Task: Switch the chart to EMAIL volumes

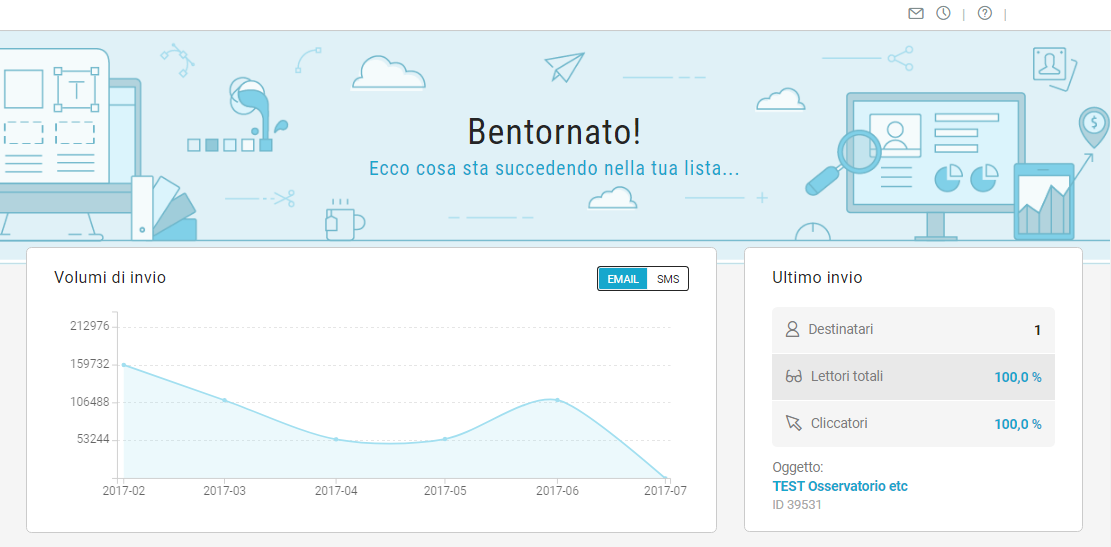Action: [623, 279]
